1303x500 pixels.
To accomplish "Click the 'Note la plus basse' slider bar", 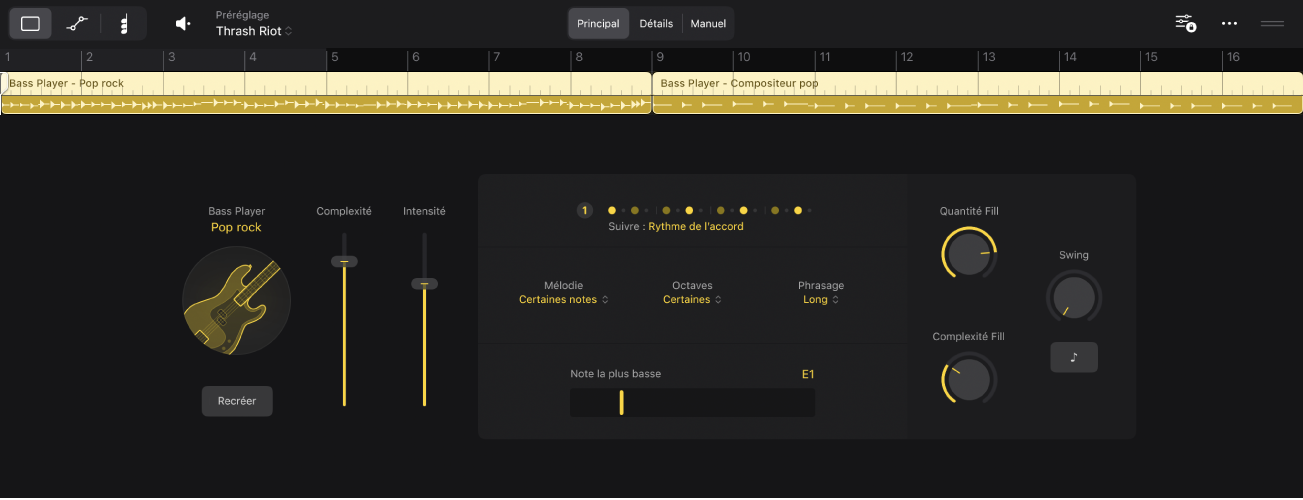I will tap(692, 403).
